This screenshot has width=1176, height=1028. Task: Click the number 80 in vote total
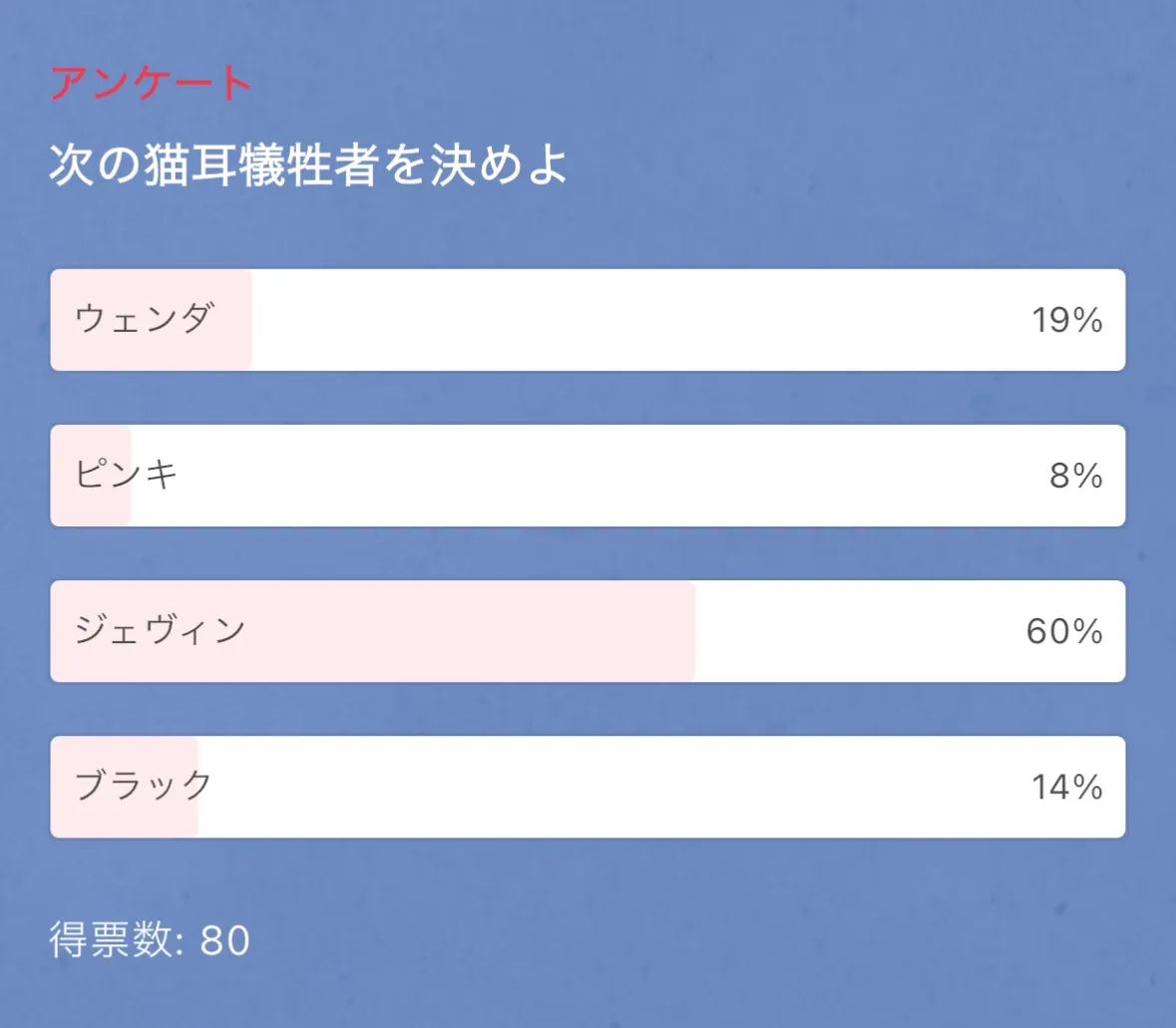pos(225,940)
